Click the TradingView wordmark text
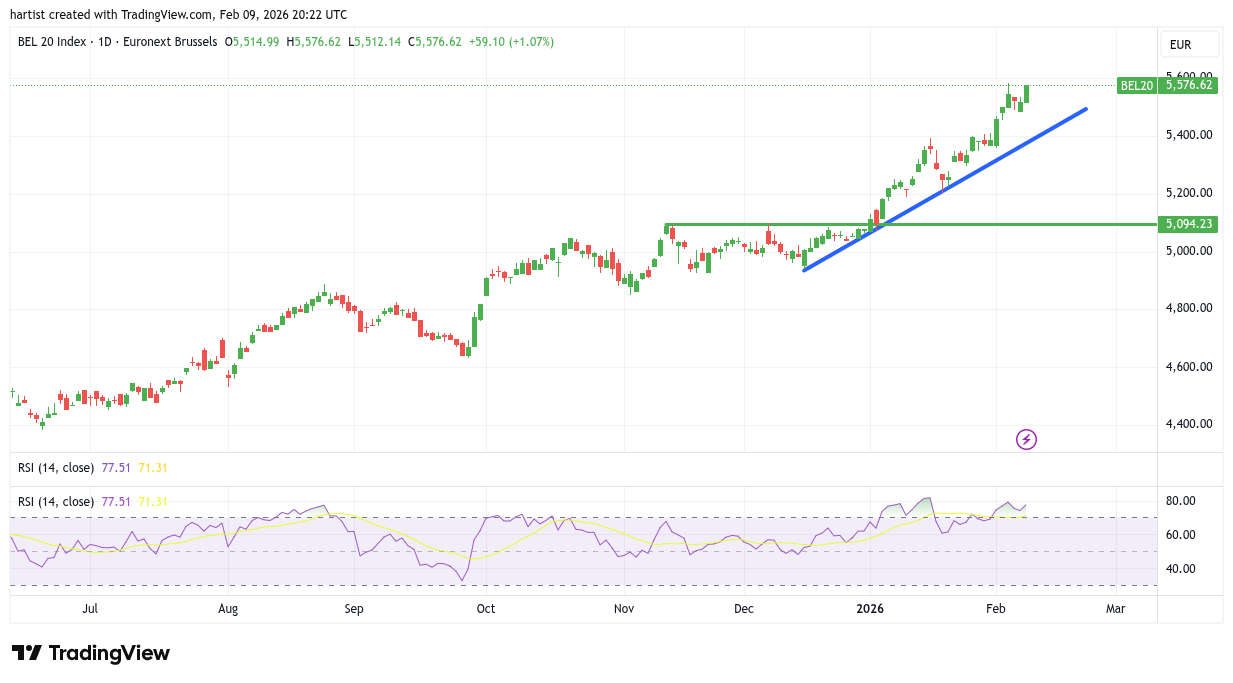Screen dimensions: 1233x683 point(109,653)
